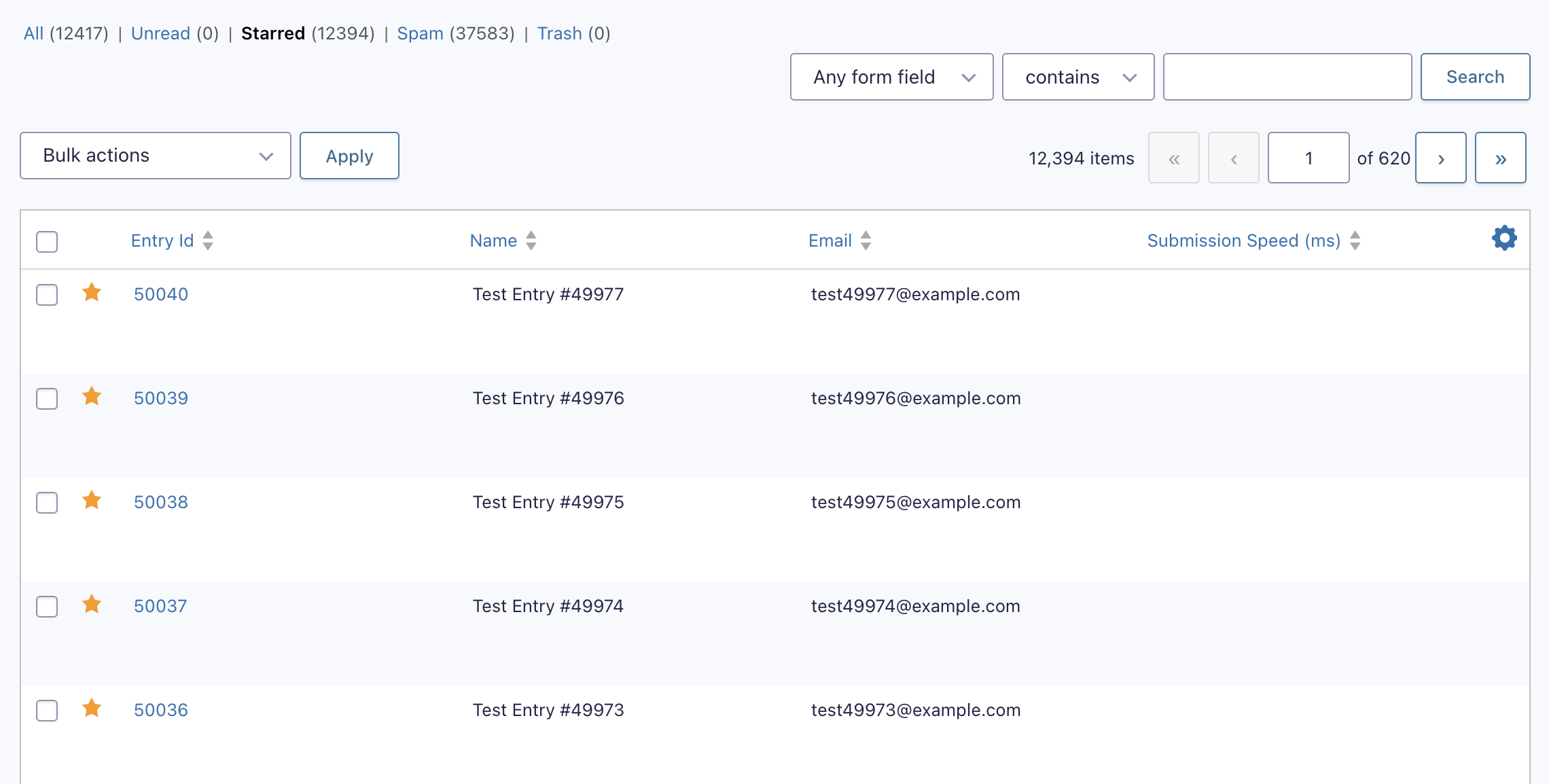This screenshot has width=1549, height=784.
Task: Unstar entry 50040 via star icon
Action: [92, 293]
